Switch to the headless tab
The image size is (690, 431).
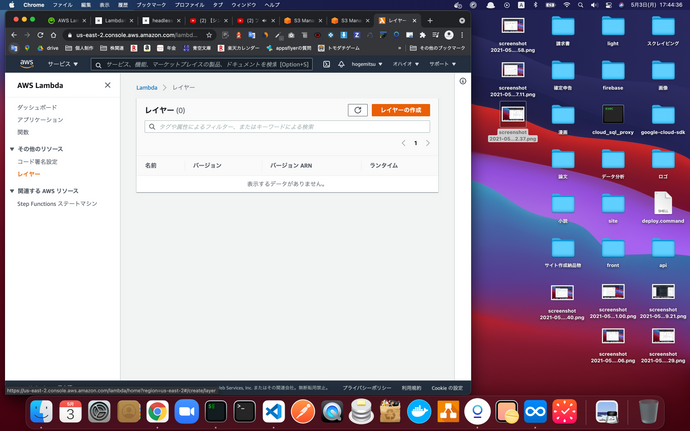coord(161,21)
